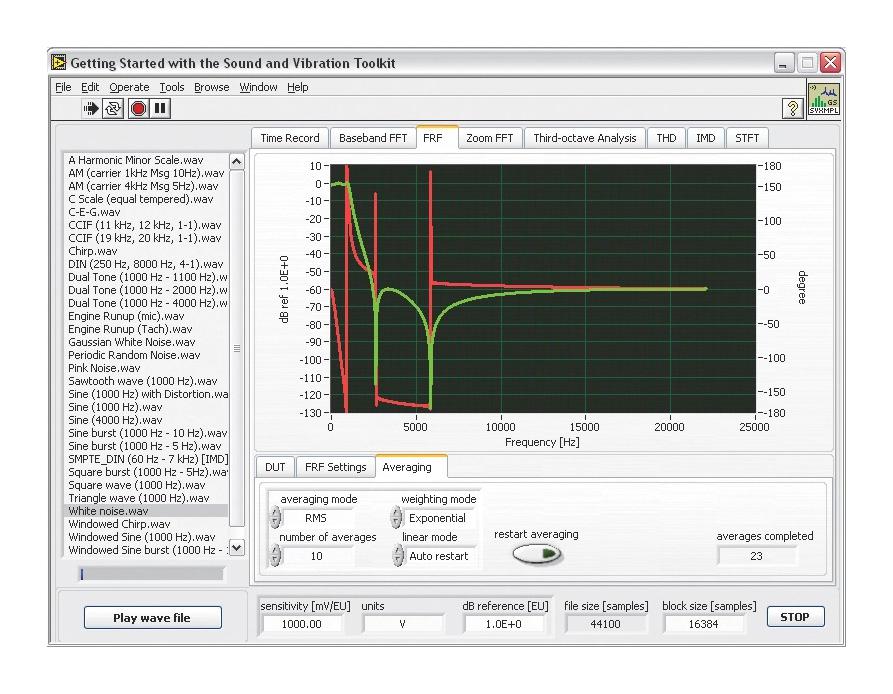The width and height of the screenshot is (893, 694).
Task: Switch to the IMD tab
Action: [706, 138]
